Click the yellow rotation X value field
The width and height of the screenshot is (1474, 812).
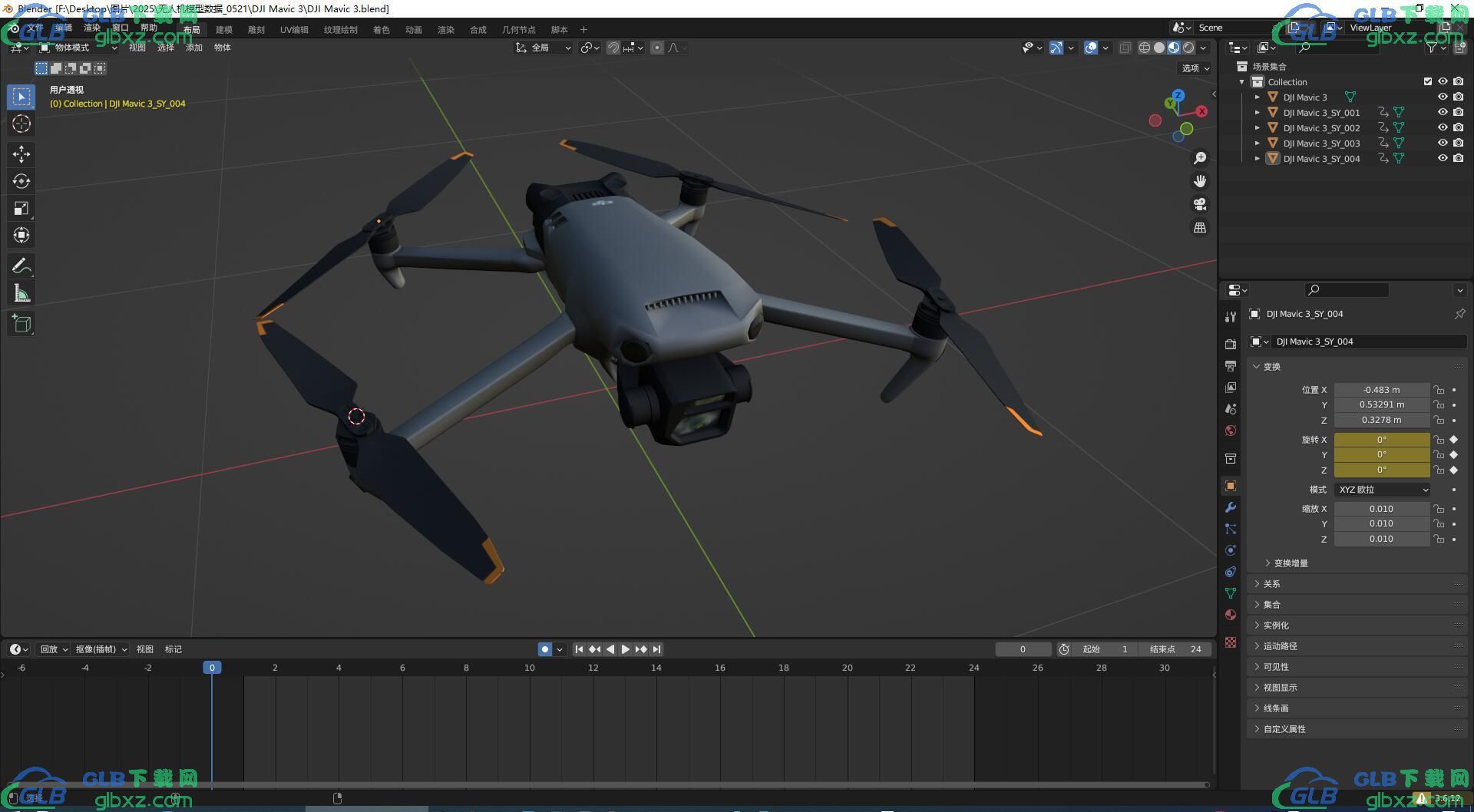[1382, 440]
